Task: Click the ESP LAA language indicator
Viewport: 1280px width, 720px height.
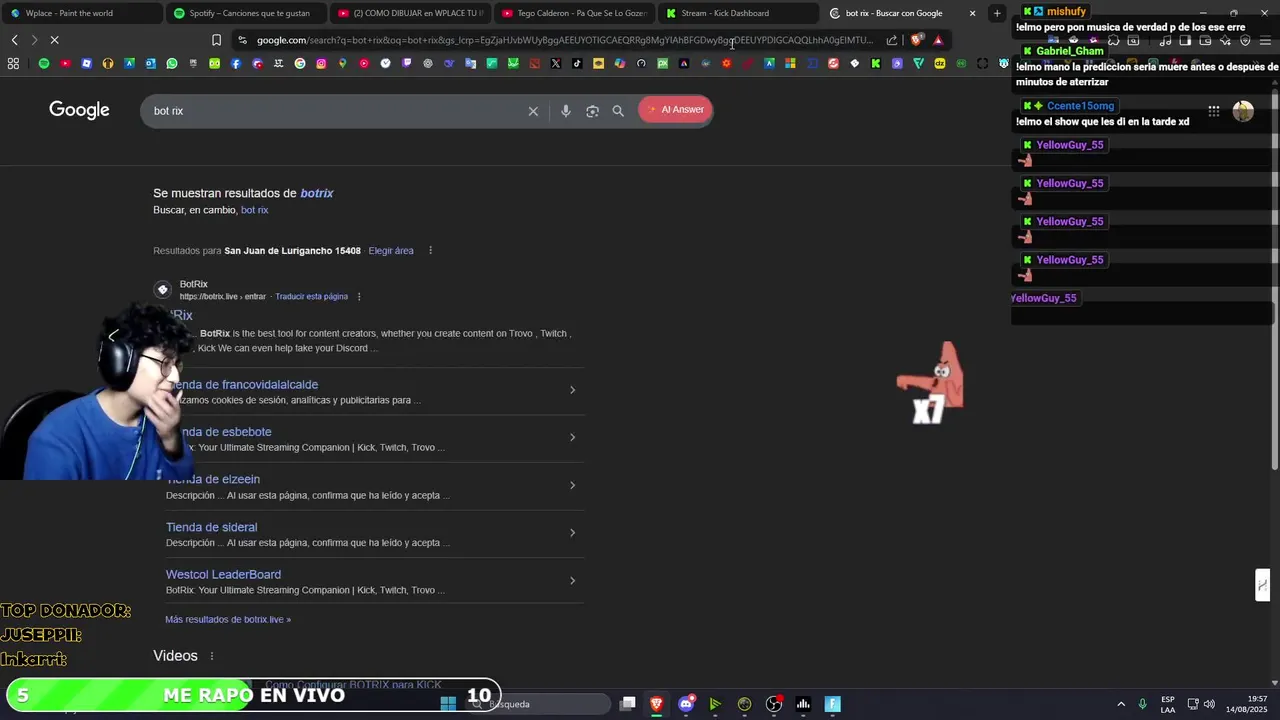Action: [1168, 704]
